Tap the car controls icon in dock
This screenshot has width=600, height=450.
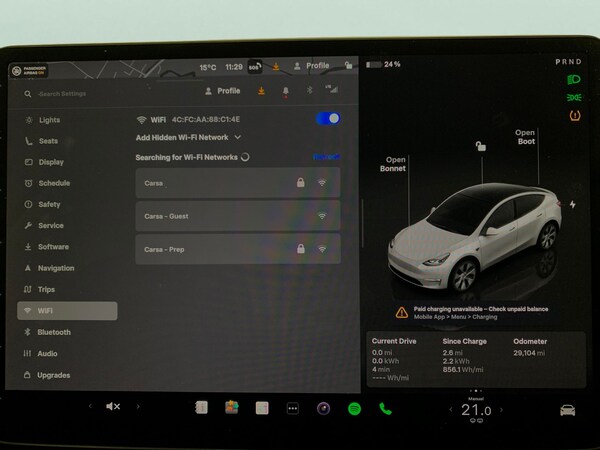tap(567, 410)
